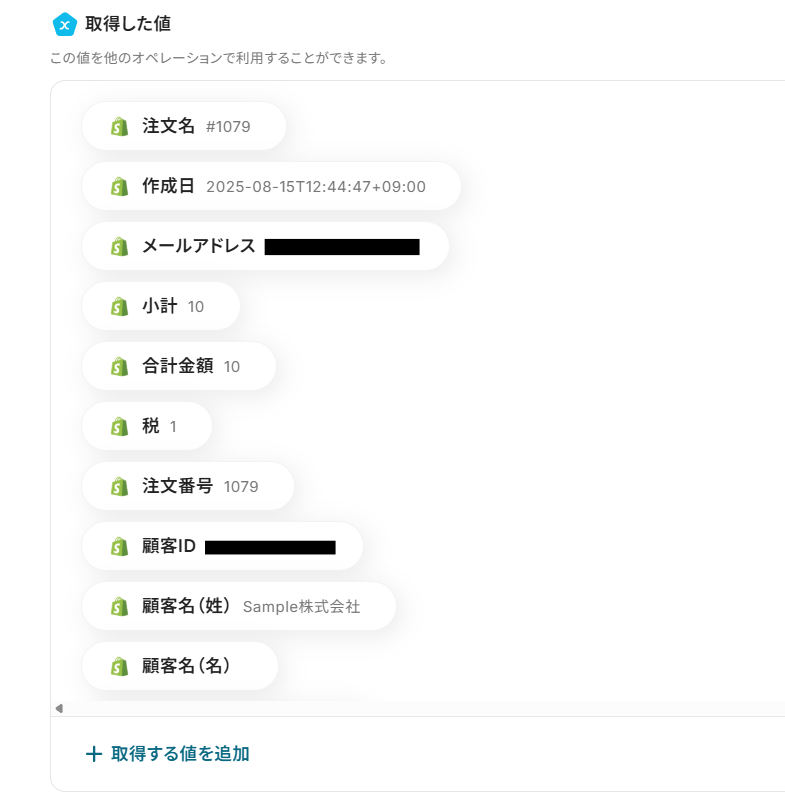The height and width of the screenshot is (808, 785).
Task: Click the Shopify icon beside 作成日
Action: point(120,187)
